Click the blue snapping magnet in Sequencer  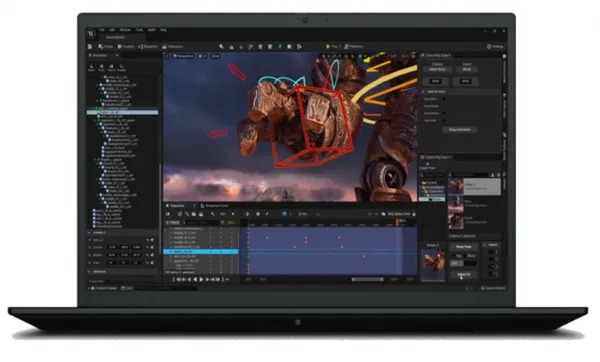pos(284,214)
